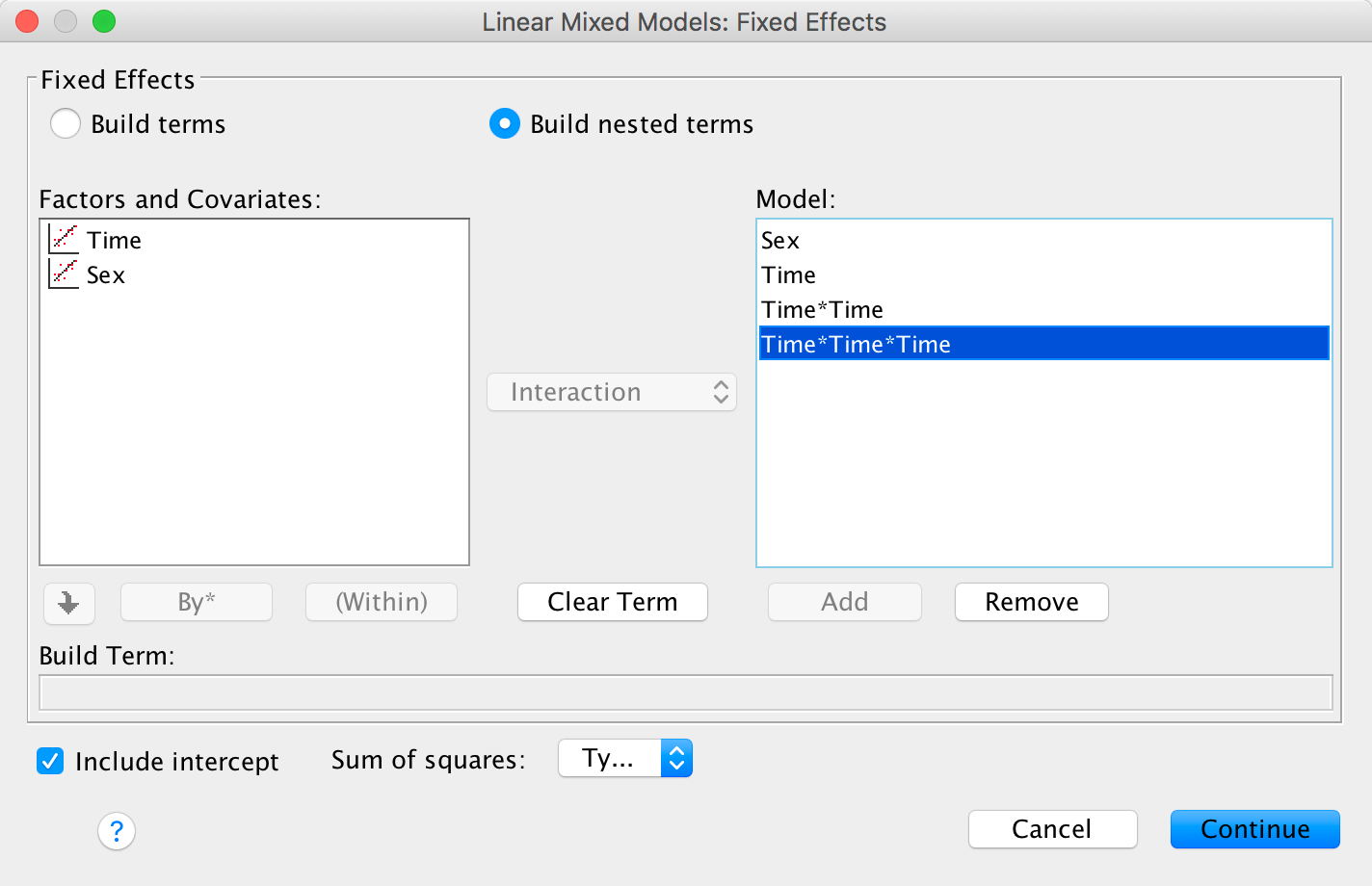Click the By* button

[x=197, y=602]
